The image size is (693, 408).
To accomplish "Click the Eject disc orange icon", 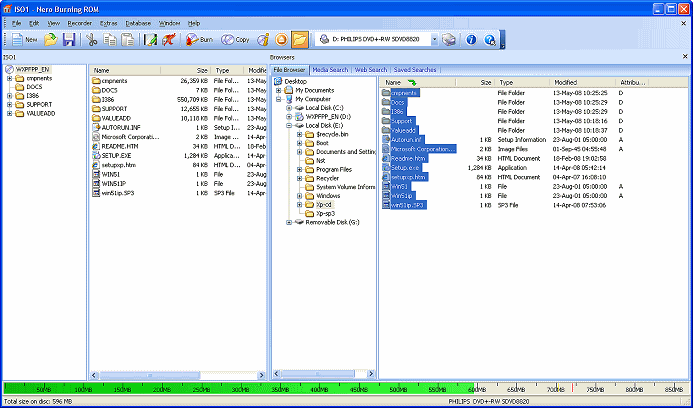I will point(281,40).
